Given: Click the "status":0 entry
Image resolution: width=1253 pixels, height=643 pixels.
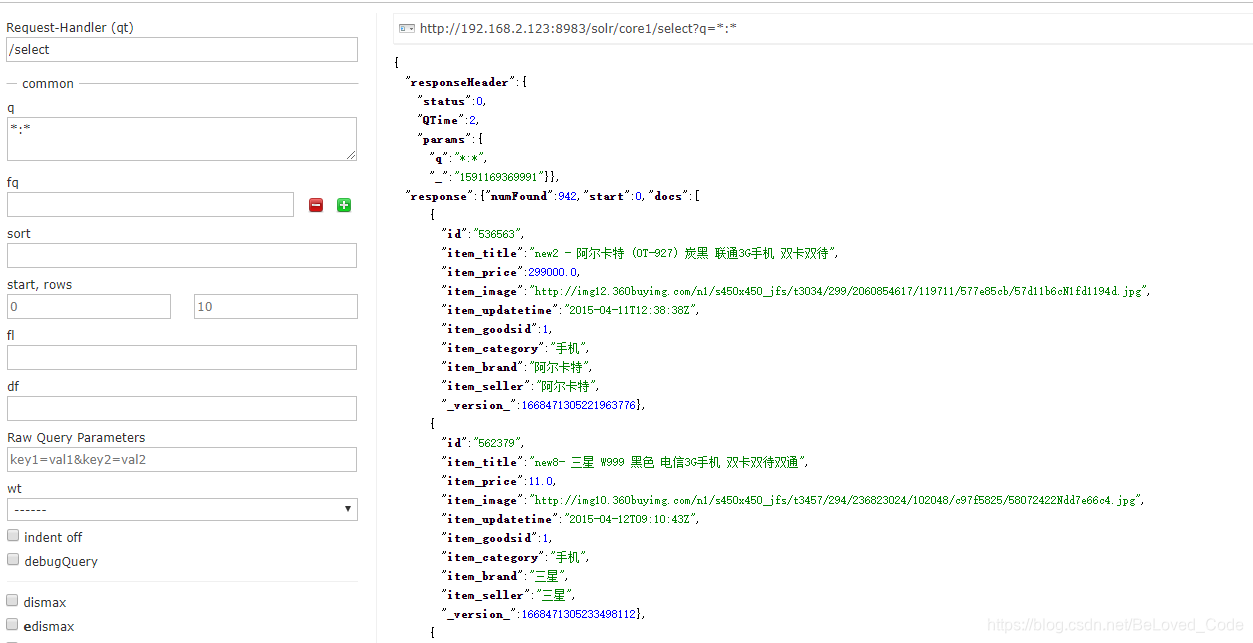Looking at the screenshot, I should point(451,101).
